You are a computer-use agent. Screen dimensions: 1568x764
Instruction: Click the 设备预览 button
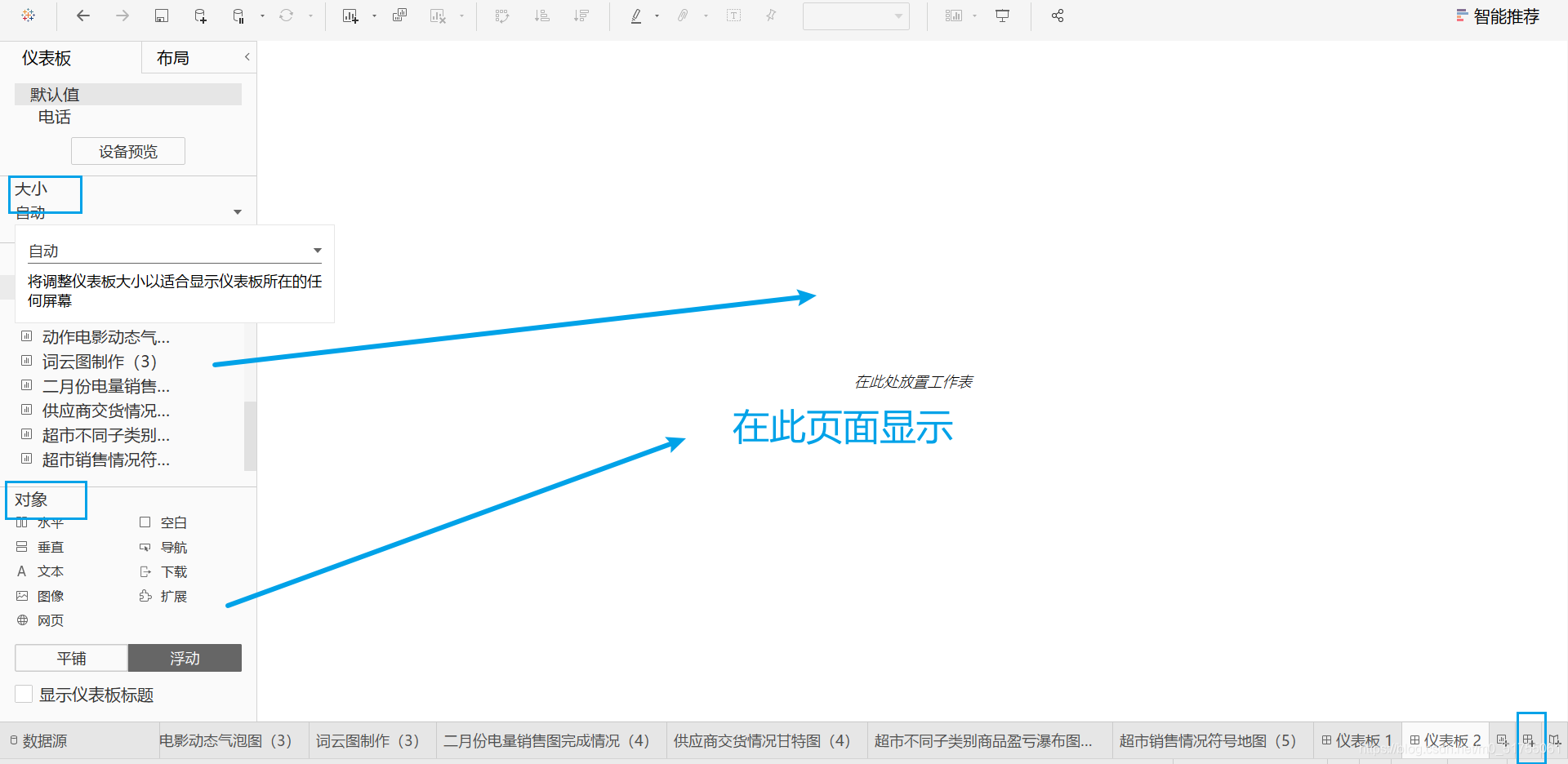pos(128,151)
